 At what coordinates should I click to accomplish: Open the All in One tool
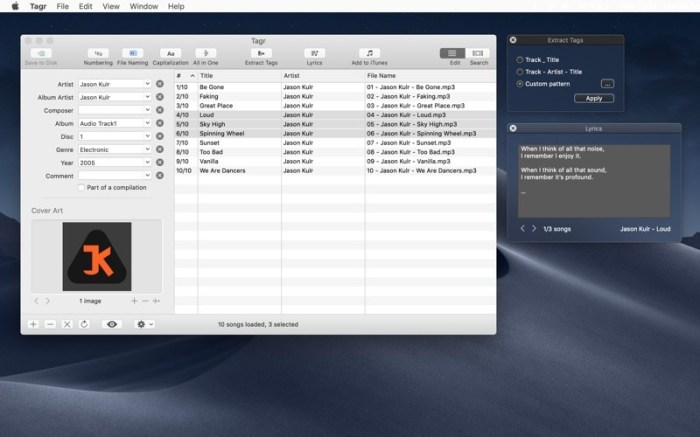pyautogui.click(x=205, y=53)
